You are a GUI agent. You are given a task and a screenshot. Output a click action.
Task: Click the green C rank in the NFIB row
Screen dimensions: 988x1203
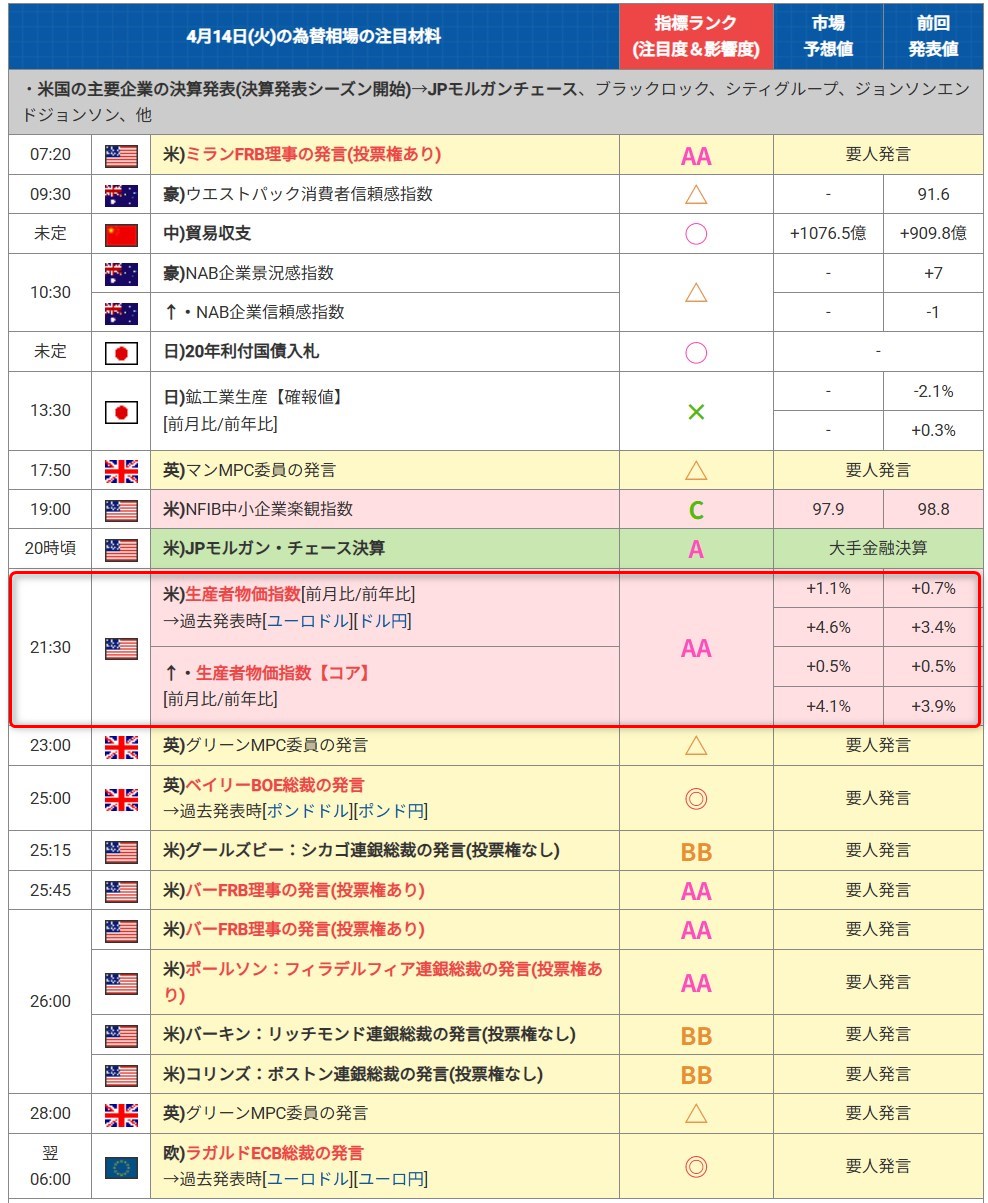(696, 510)
